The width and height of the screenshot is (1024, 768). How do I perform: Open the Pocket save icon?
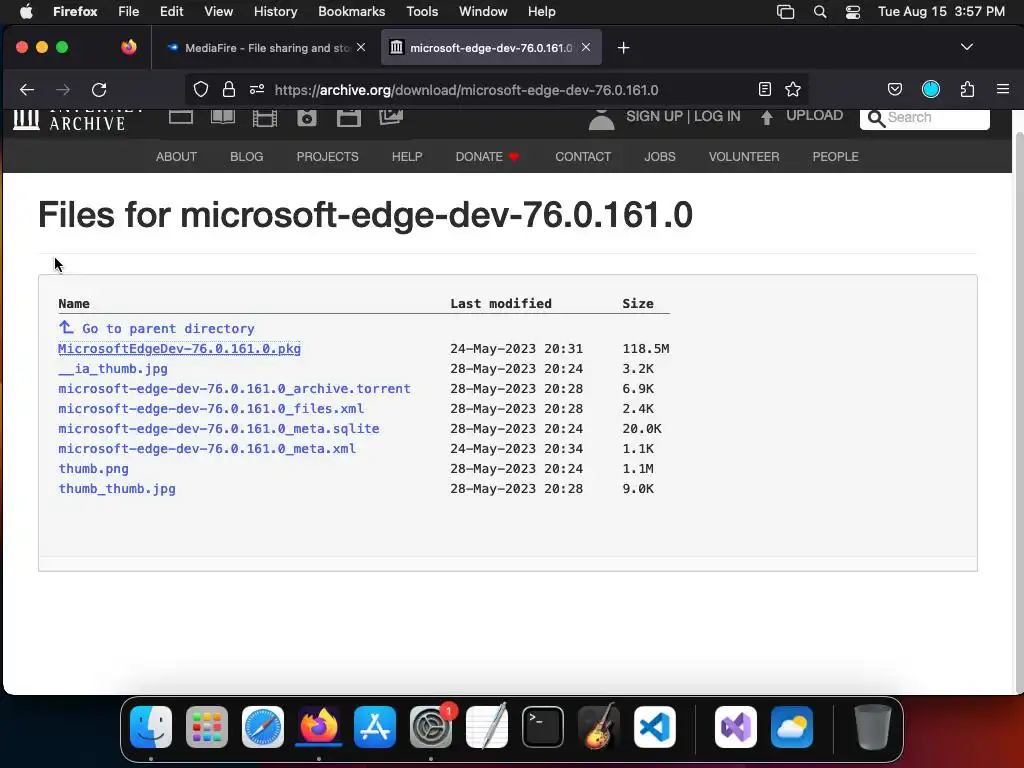click(895, 89)
